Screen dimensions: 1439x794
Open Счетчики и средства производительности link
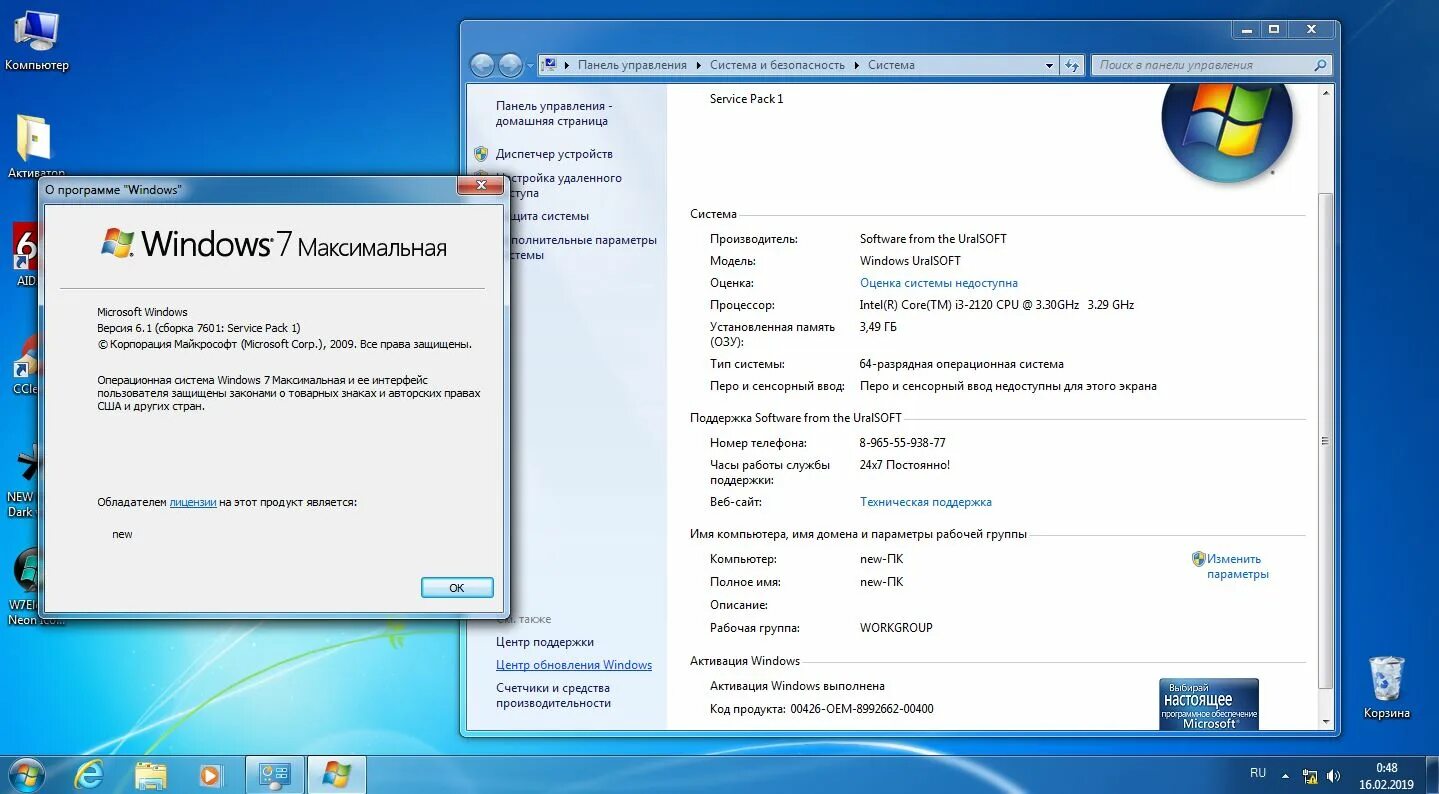(x=553, y=695)
